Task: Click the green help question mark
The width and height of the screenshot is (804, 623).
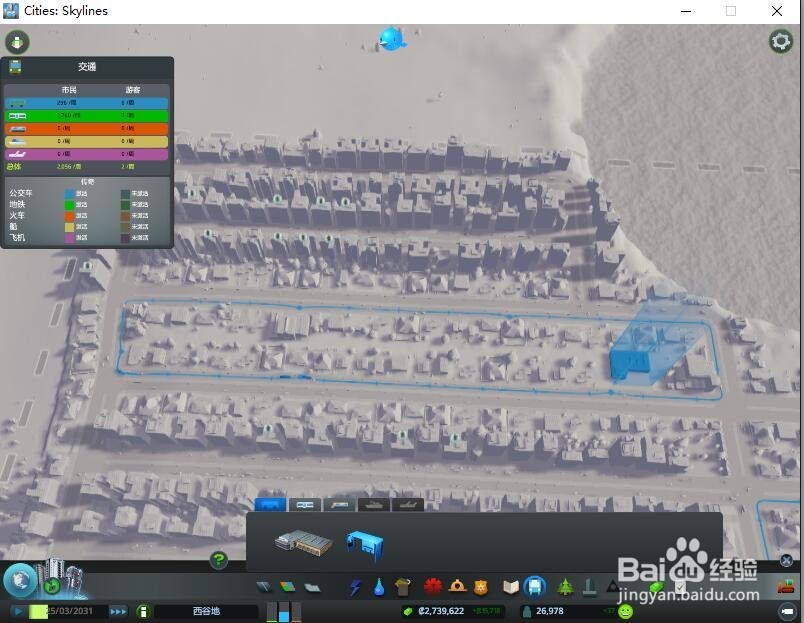Action: 219,559
